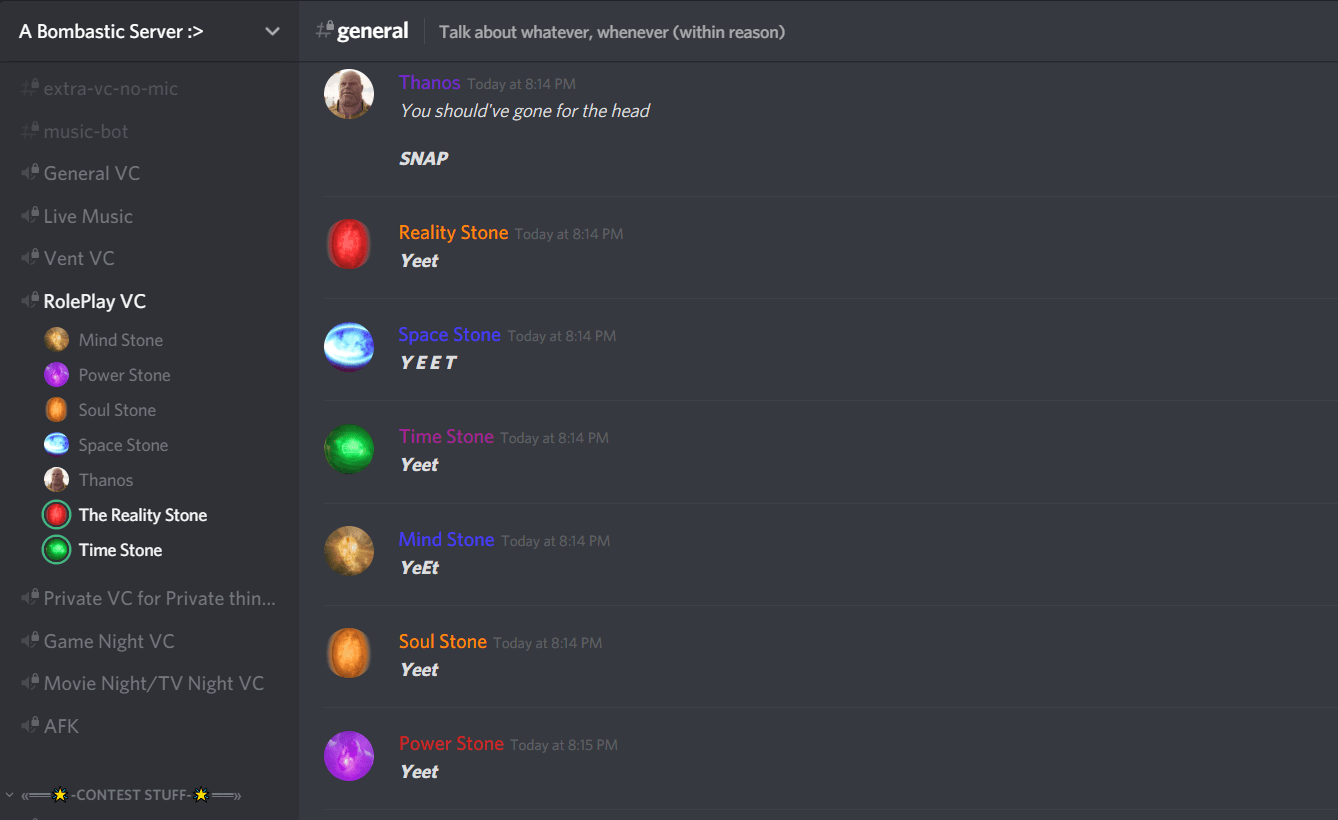The width and height of the screenshot is (1338, 820).
Task: Click Space Stone's blue avatar in chat
Action: click(349, 347)
